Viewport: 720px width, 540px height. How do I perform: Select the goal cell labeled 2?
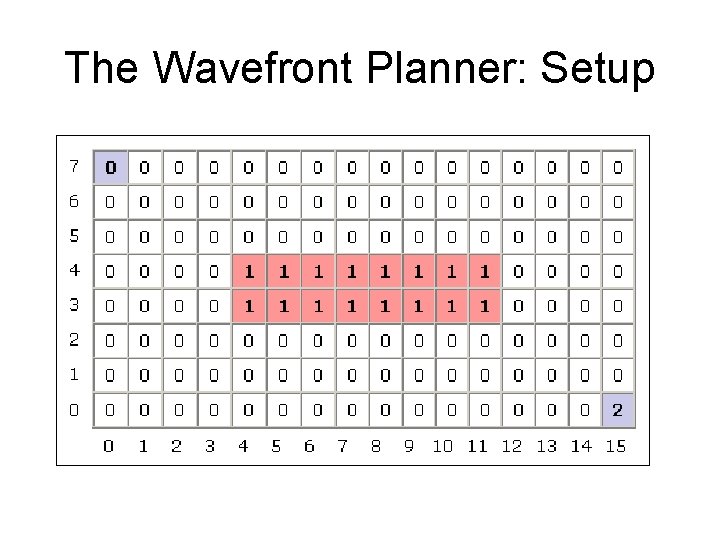coord(617,409)
